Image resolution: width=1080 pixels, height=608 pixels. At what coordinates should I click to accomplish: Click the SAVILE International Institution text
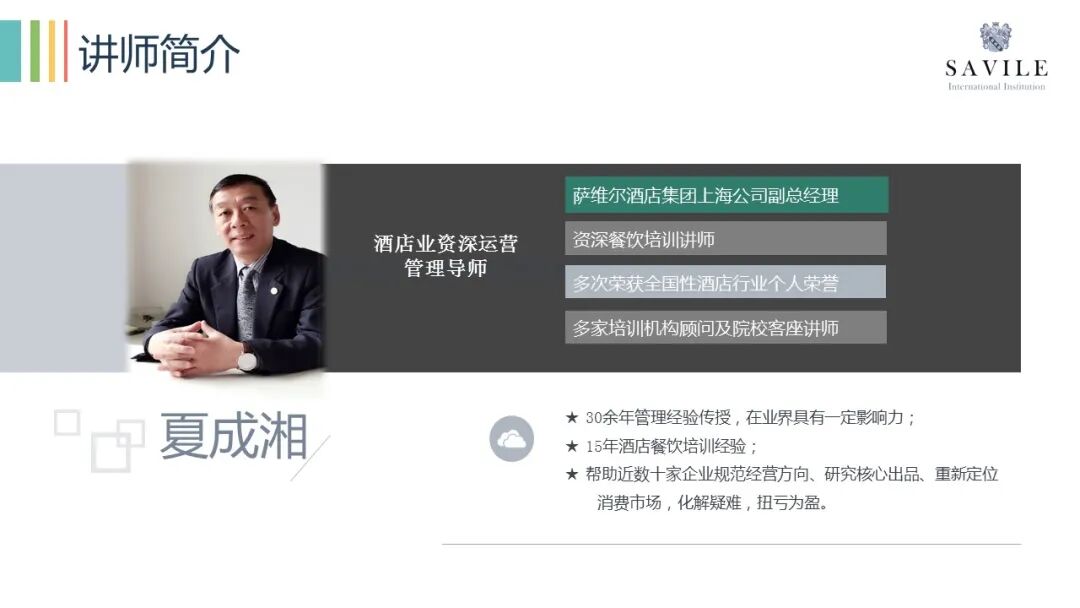(997, 74)
